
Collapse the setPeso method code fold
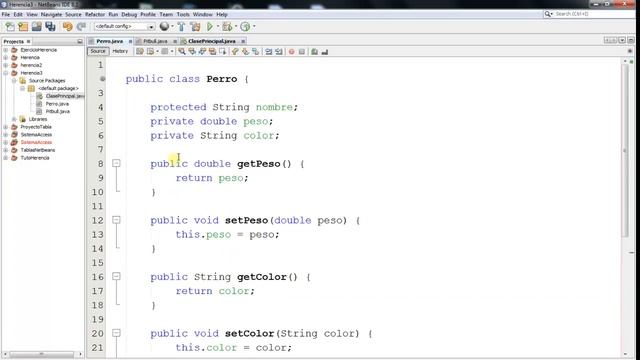(x=116, y=220)
